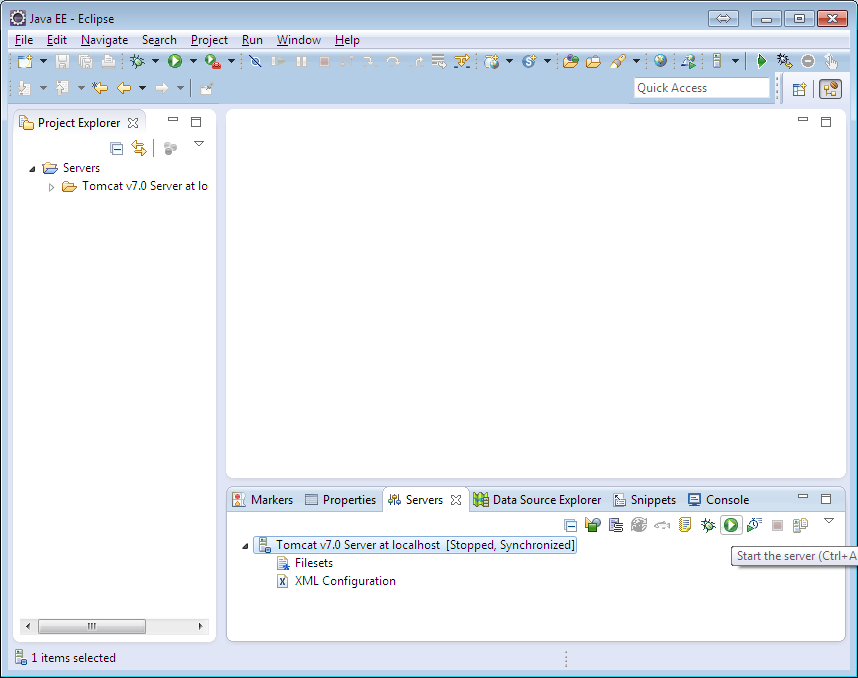Click the Launch Web Service Explorer icon

click(x=688, y=61)
